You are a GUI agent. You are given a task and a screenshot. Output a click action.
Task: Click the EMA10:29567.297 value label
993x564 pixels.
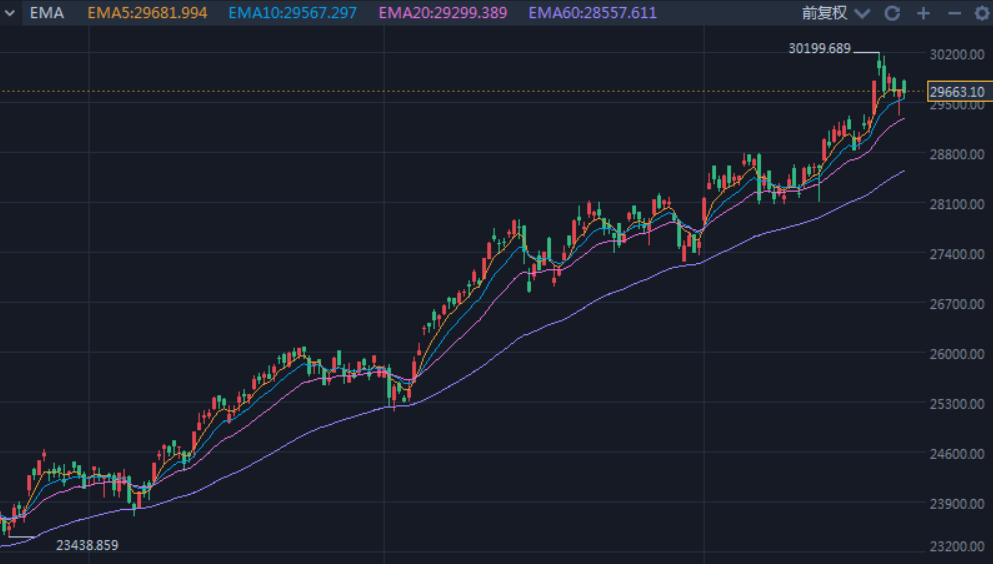tap(293, 13)
